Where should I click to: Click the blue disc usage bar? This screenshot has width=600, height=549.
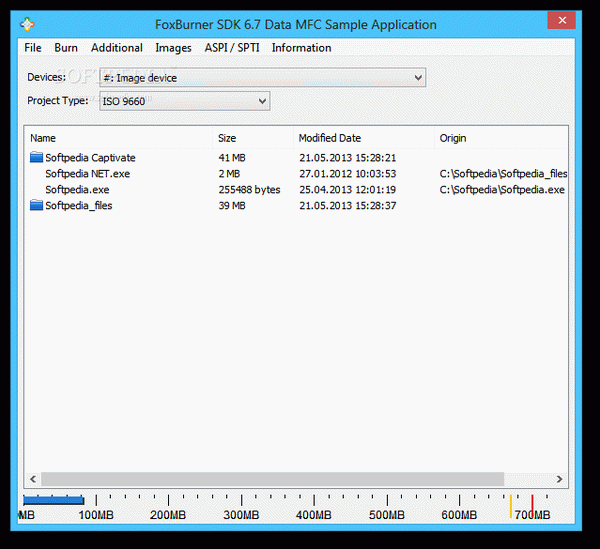point(54,500)
